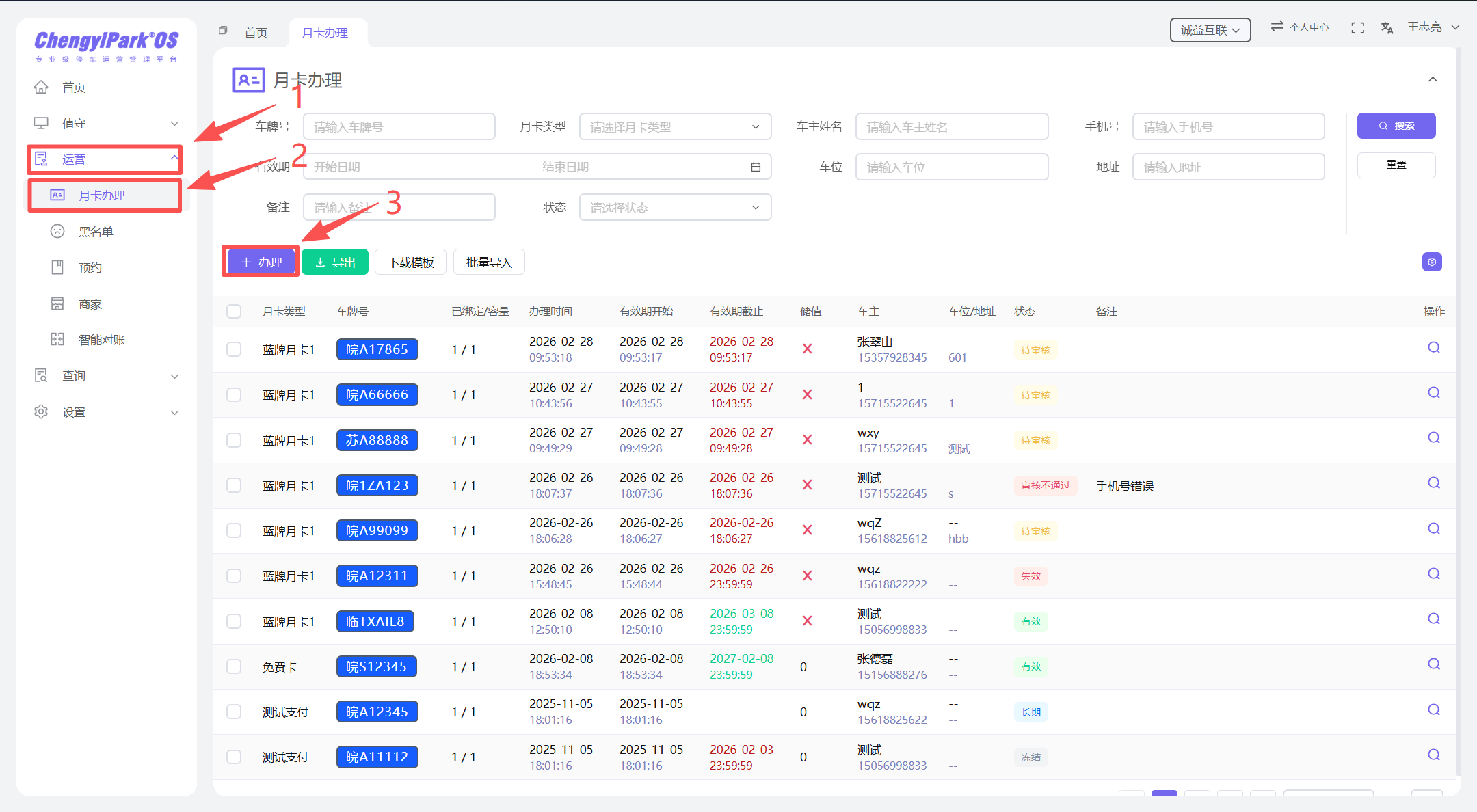The image size is (1477, 812).
Task: Switch to the 首页 tab
Action: (256, 33)
